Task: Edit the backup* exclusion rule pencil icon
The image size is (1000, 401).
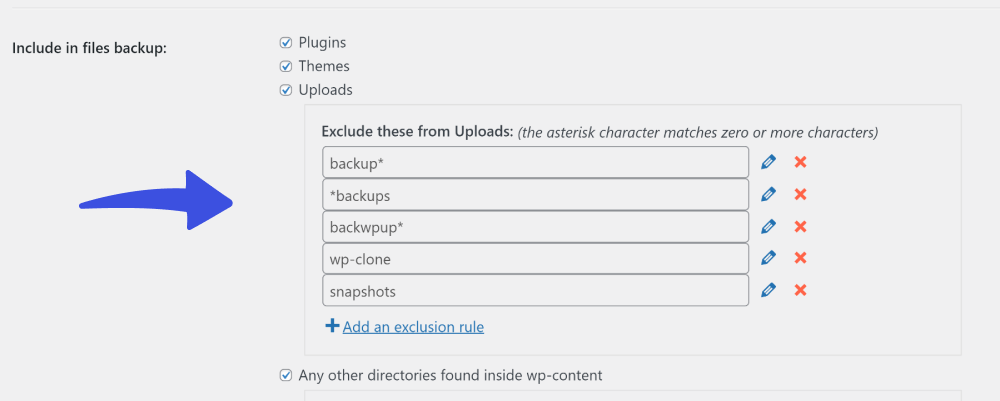Action: tap(768, 162)
